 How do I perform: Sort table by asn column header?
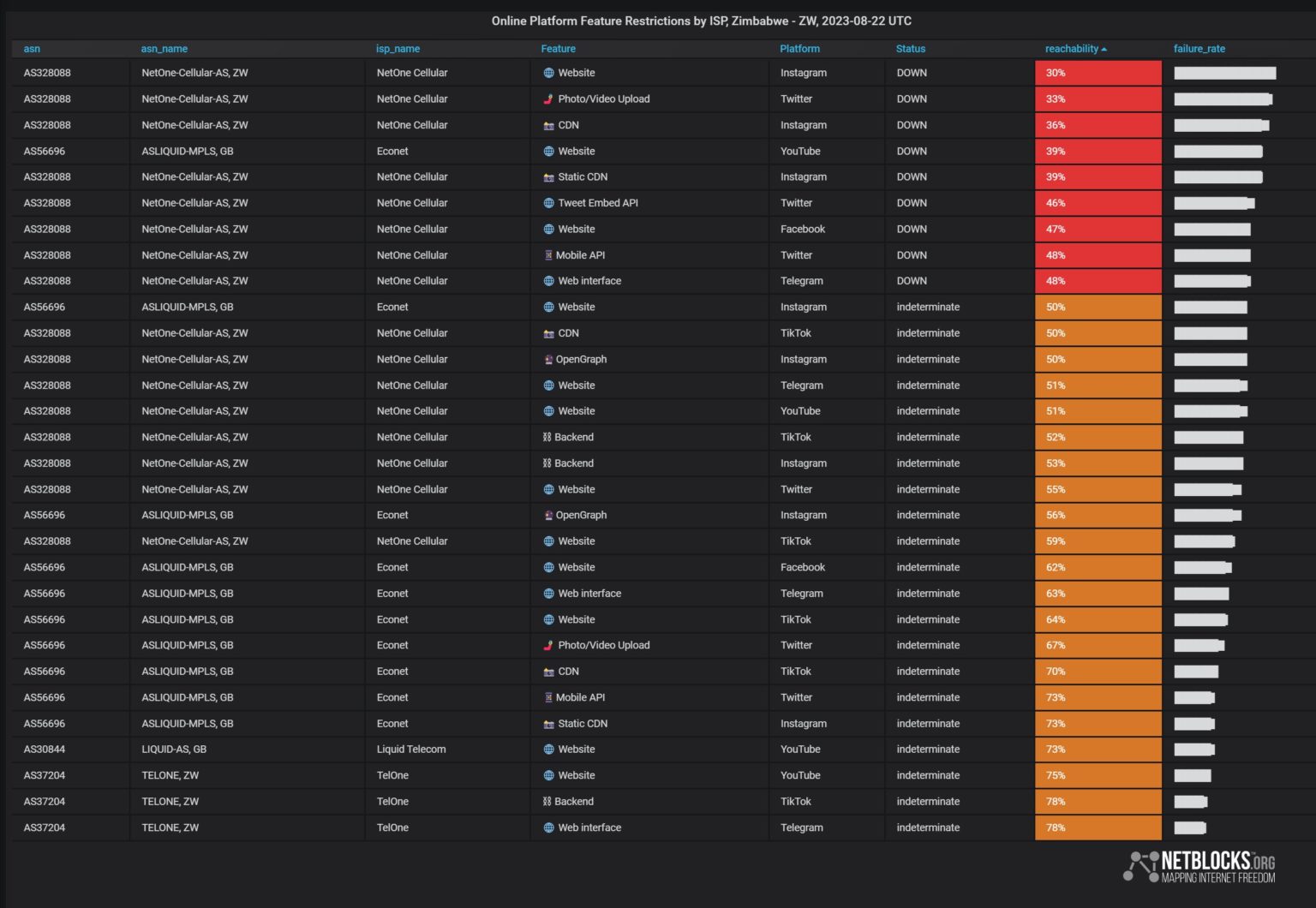(32, 49)
